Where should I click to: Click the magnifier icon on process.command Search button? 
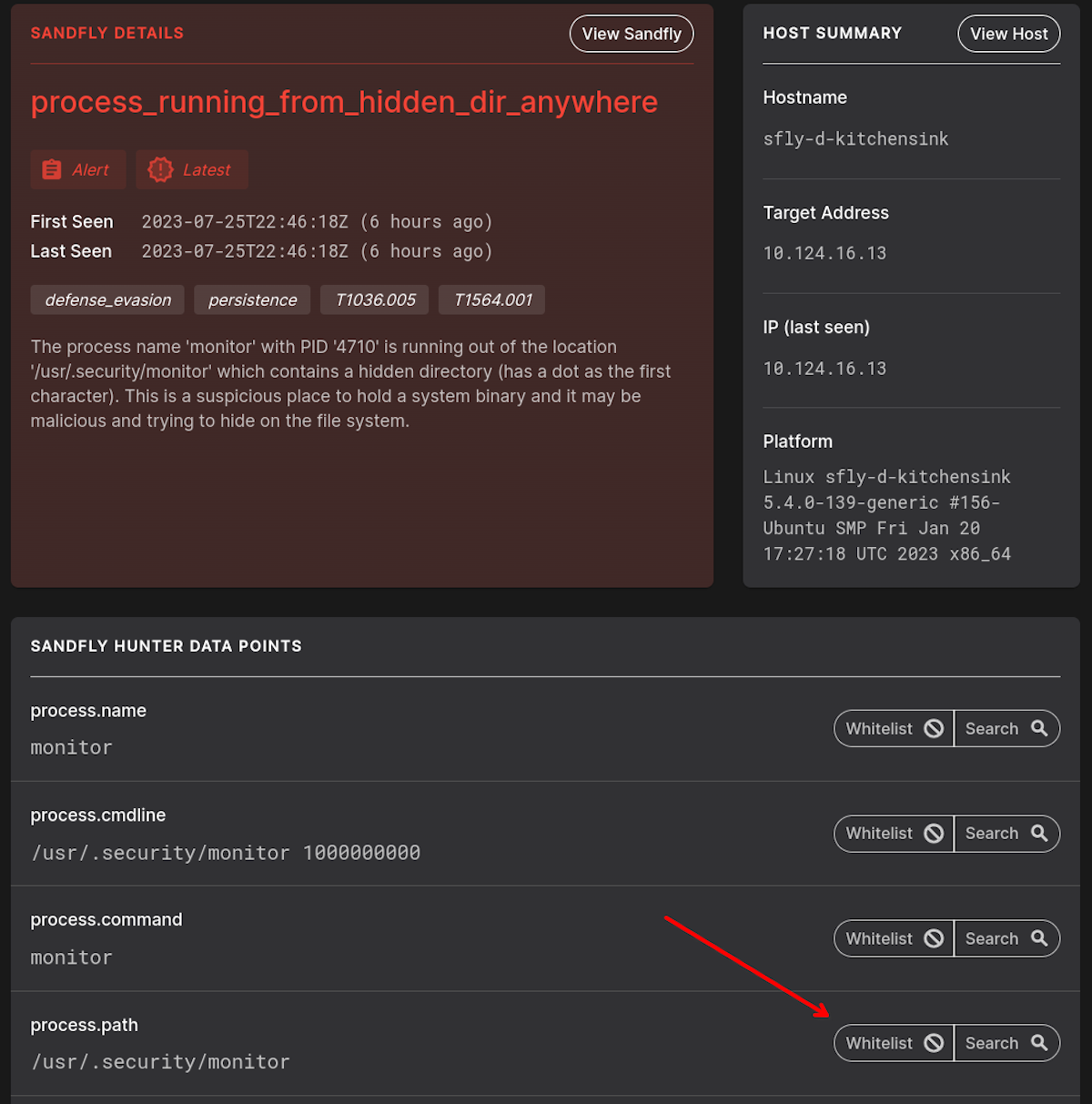(x=1039, y=937)
